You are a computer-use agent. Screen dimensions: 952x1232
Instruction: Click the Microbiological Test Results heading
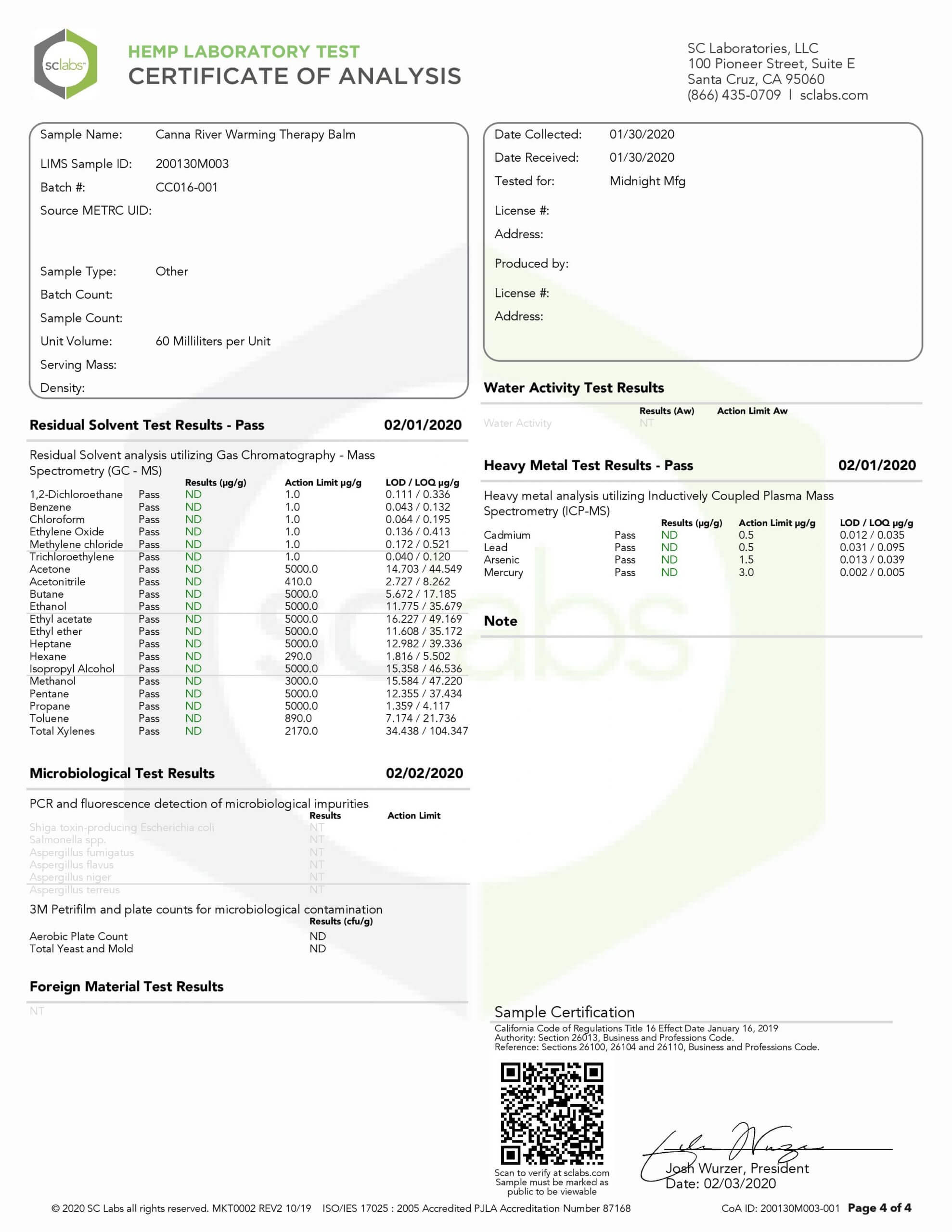coord(122,773)
